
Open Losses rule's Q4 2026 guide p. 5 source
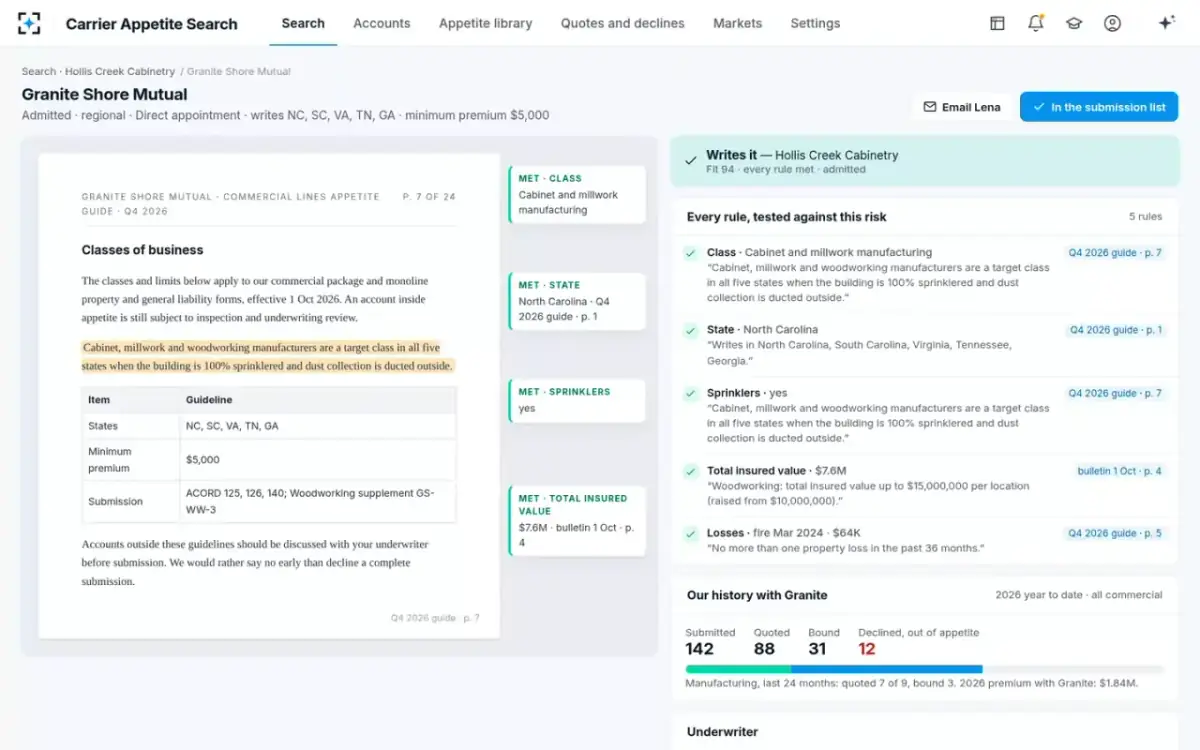(x=1115, y=534)
